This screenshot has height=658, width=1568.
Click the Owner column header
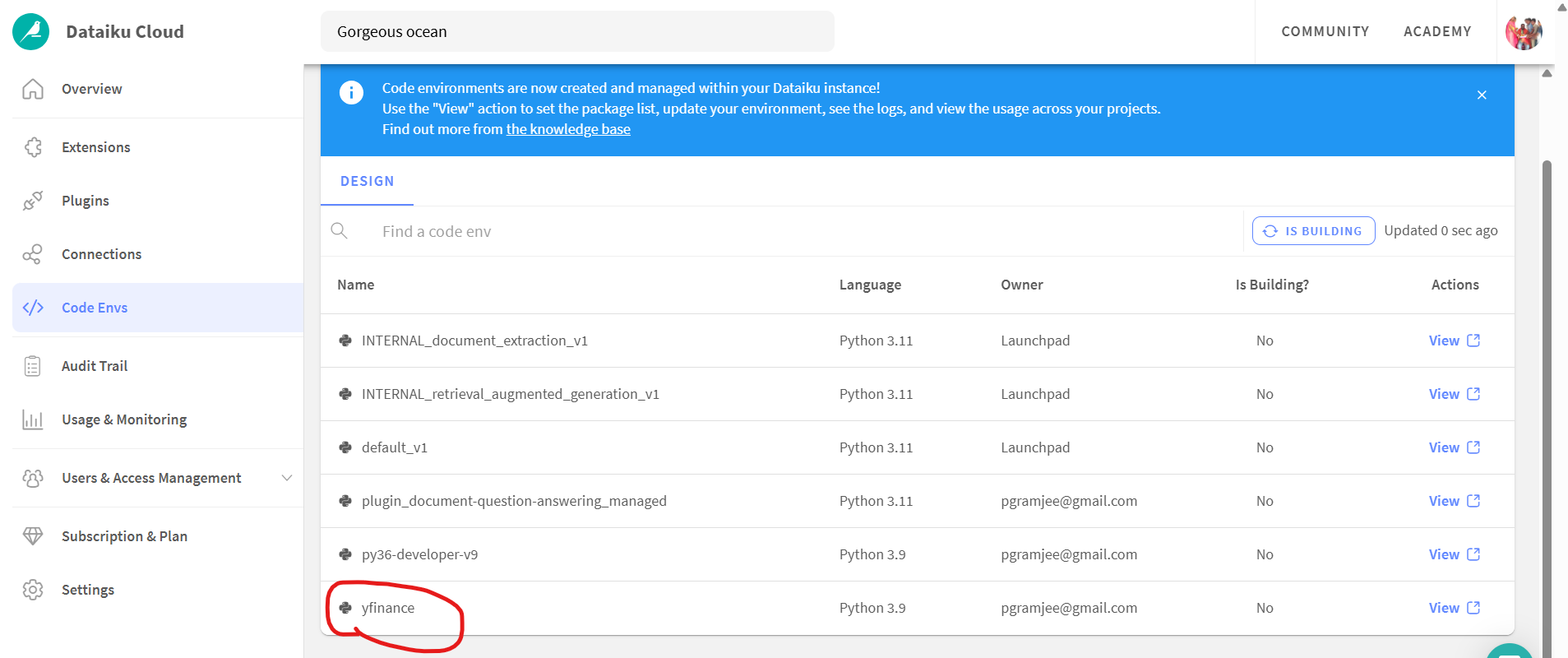[1022, 285]
